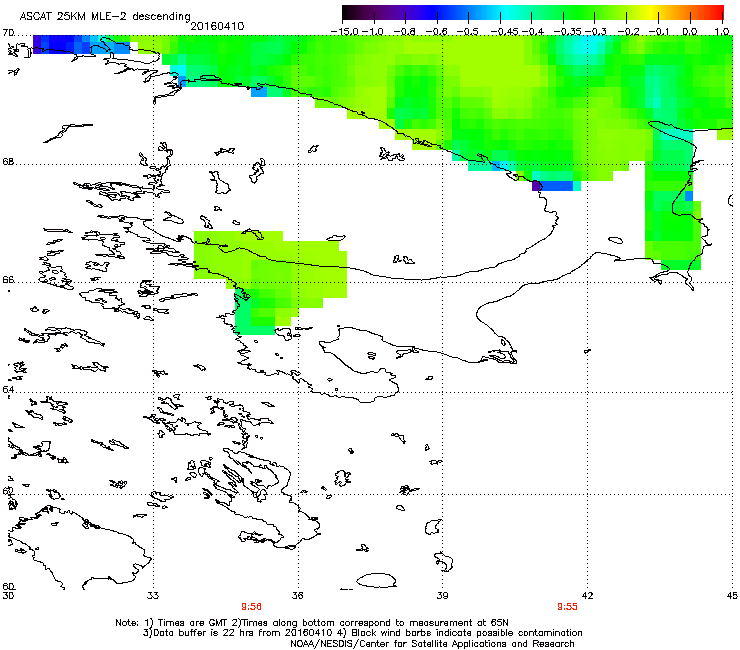Click the -0.5 color scale label
This screenshot has width=740, height=650.
pyautogui.click(x=468, y=32)
